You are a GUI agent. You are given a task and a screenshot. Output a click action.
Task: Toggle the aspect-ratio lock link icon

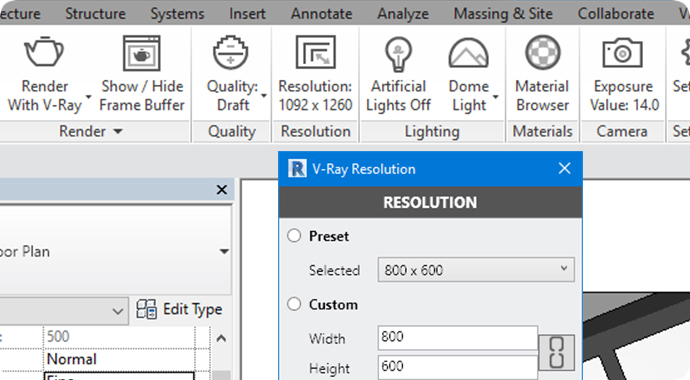click(x=556, y=352)
